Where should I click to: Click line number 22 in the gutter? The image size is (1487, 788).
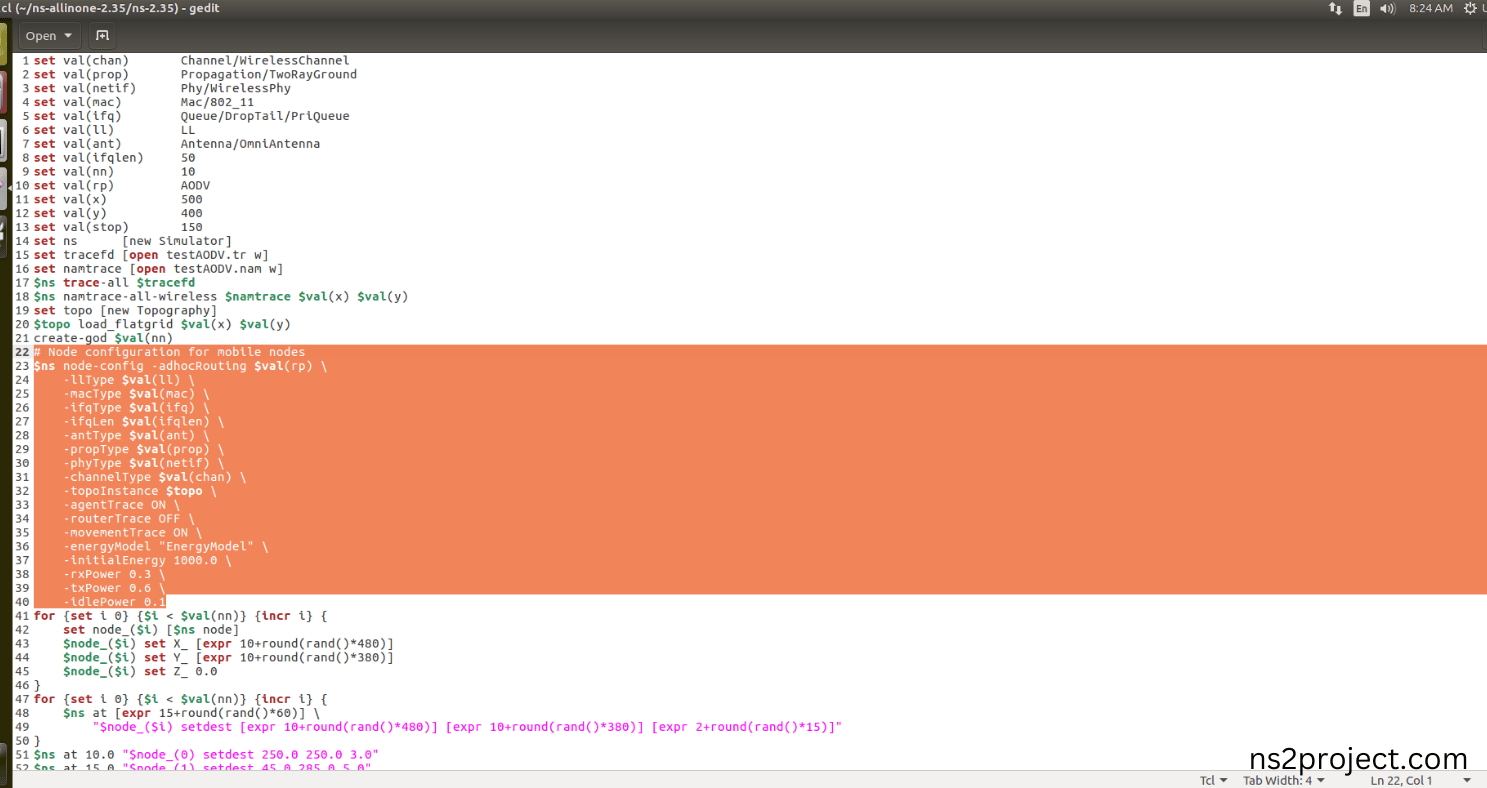coord(22,352)
